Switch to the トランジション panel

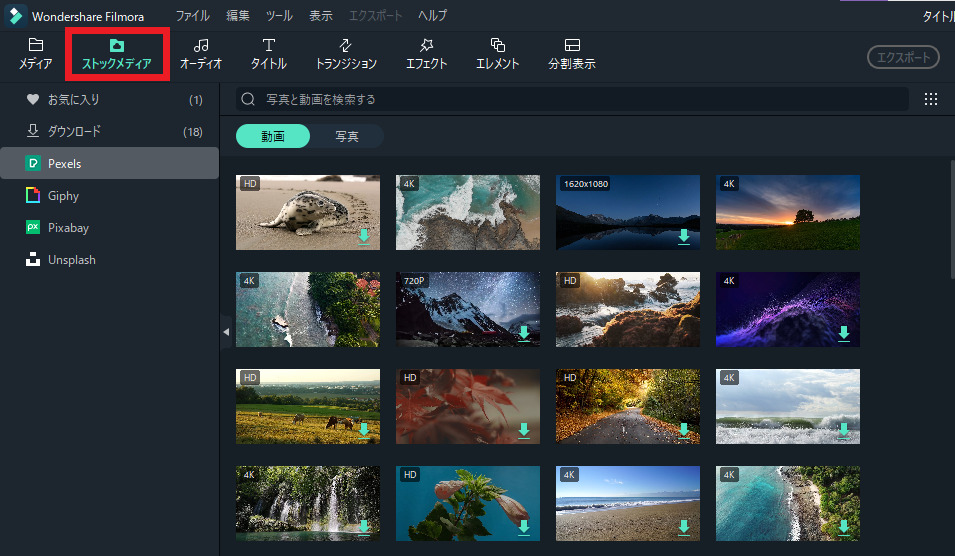(346, 54)
